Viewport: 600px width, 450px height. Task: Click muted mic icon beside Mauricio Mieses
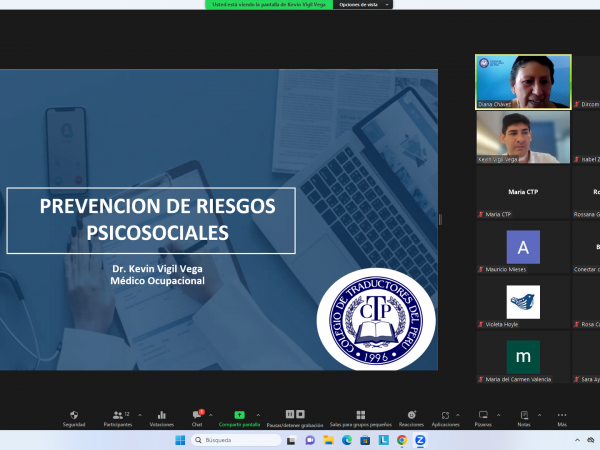click(481, 269)
